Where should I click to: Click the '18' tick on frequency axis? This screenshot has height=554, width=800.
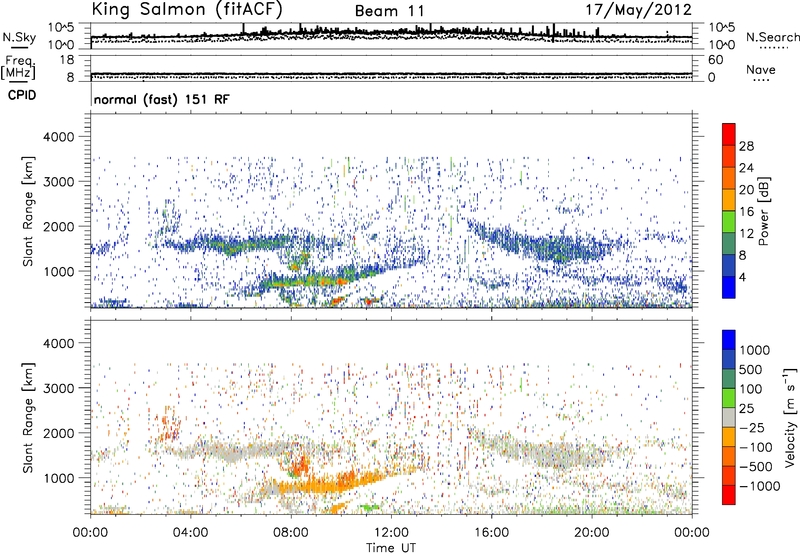point(66,60)
